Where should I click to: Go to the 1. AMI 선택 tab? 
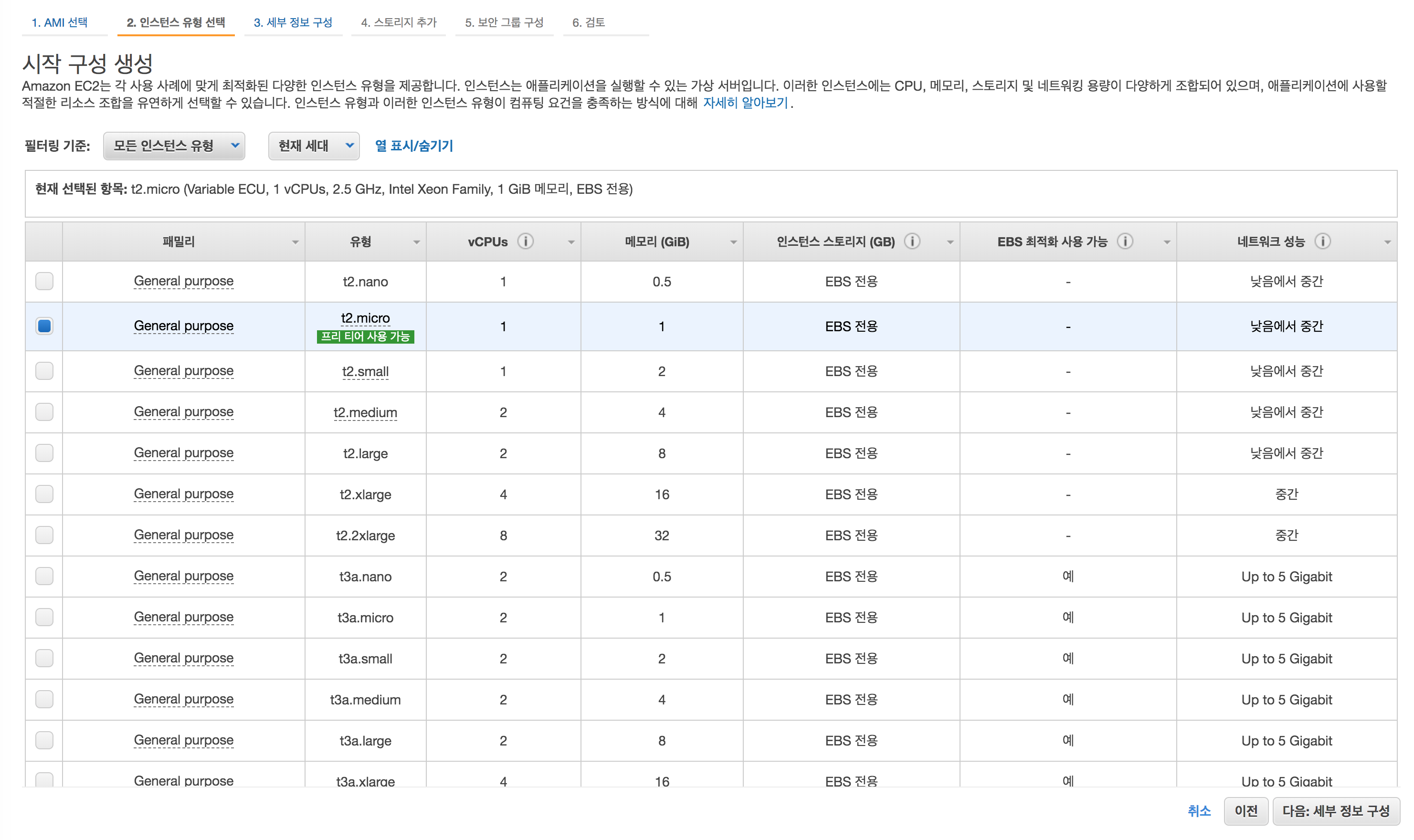coord(60,22)
